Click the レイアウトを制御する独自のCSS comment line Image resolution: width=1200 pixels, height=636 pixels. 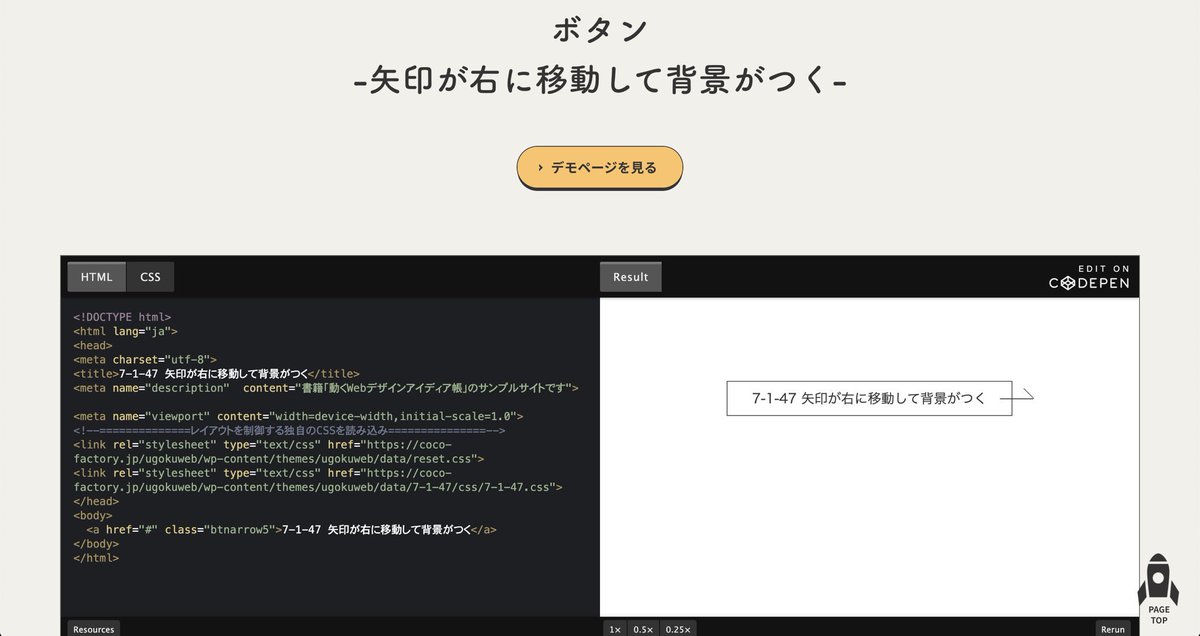(289, 430)
